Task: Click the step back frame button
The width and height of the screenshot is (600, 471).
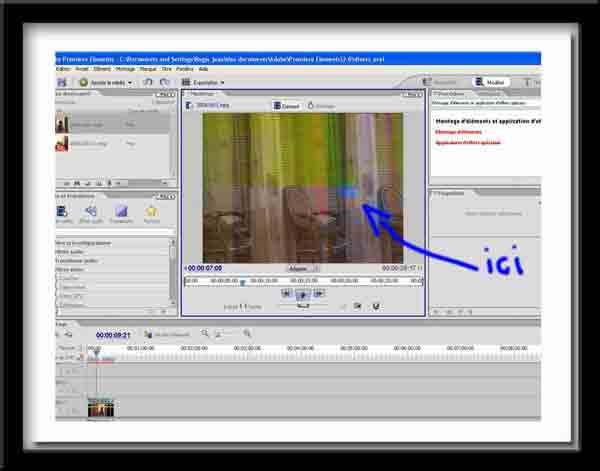Action: (x=286, y=293)
